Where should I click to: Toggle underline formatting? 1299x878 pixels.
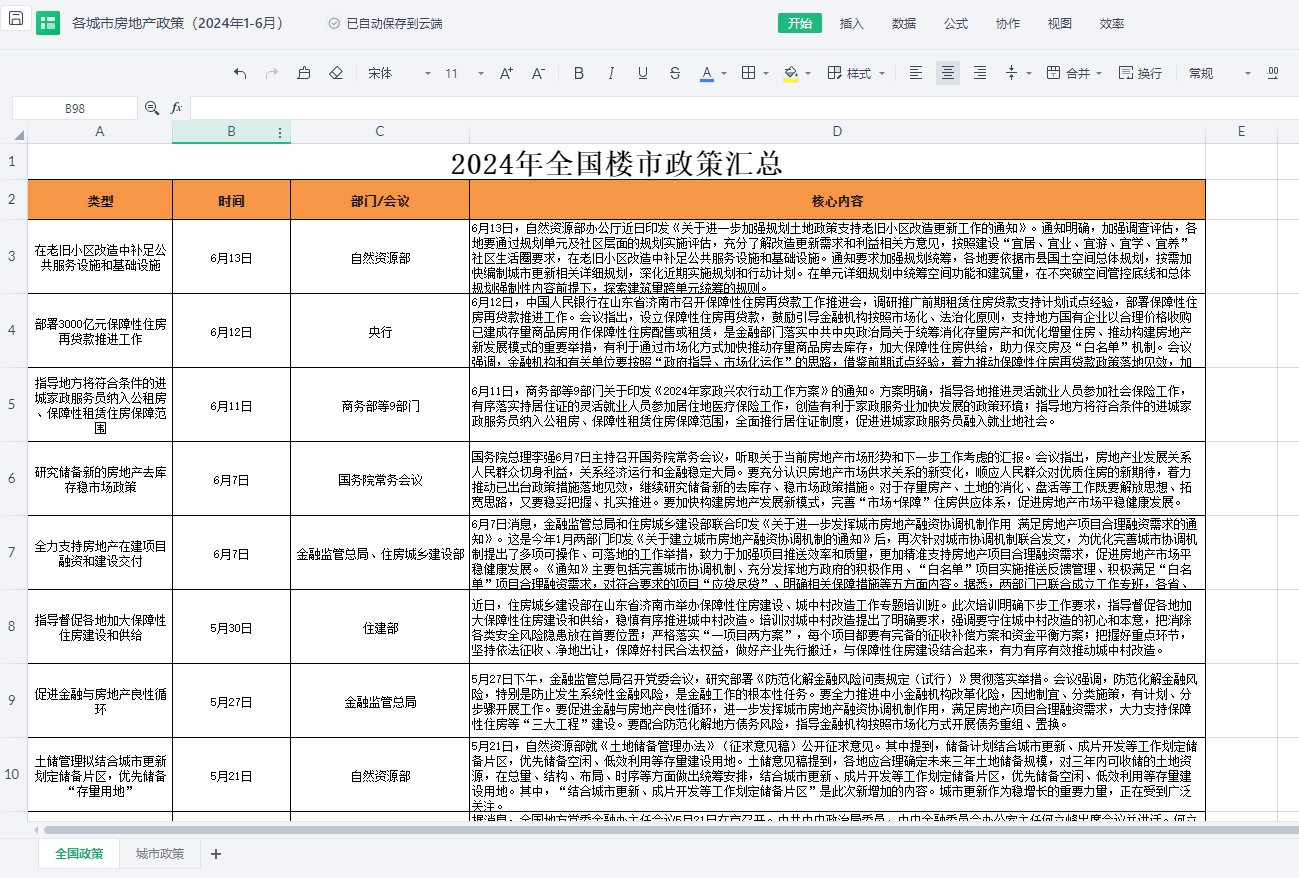pyautogui.click(x=643, y=73)
